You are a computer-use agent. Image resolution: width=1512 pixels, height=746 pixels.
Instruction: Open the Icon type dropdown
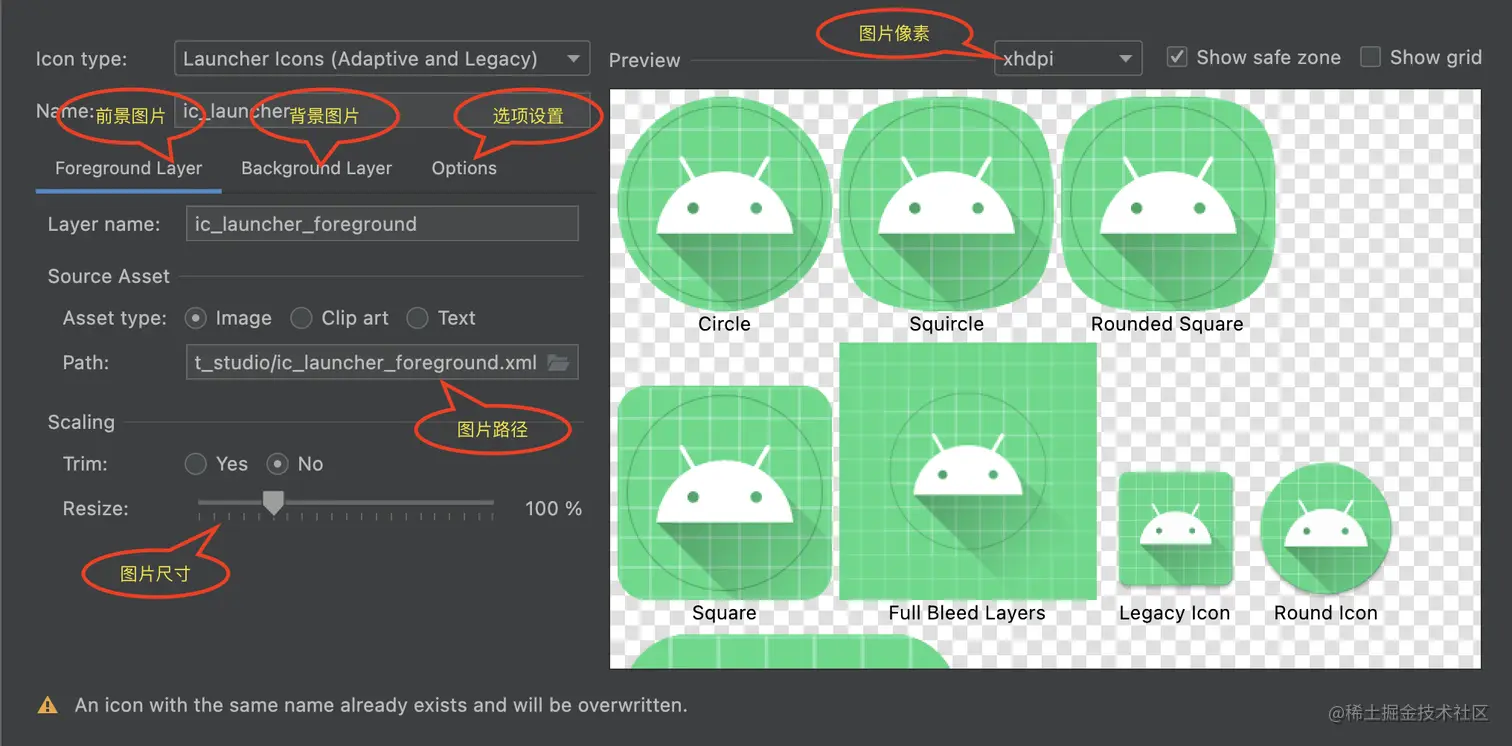pyautogui.click(x=381, y=59)
